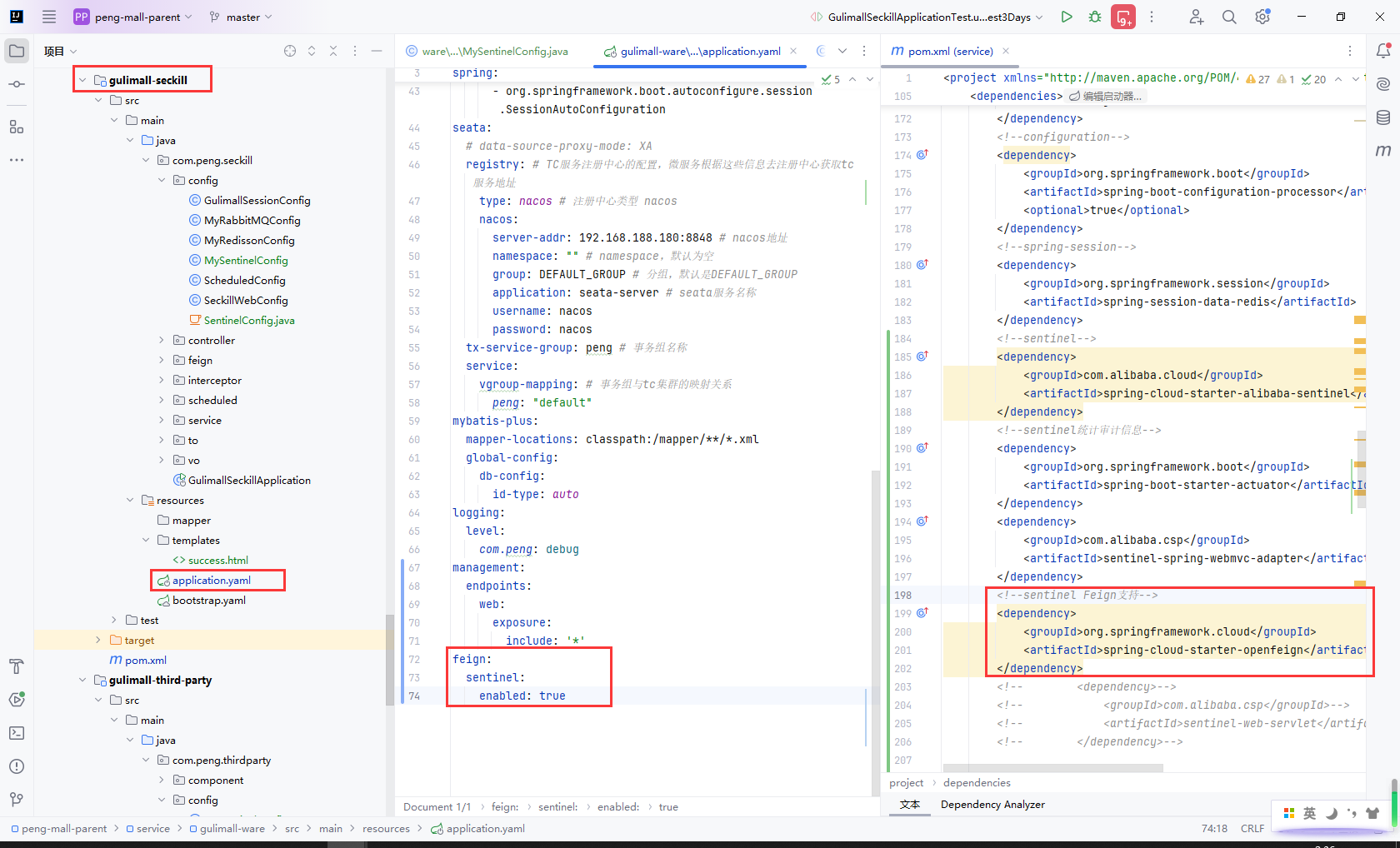Click CRLF line separator in status bar
Image resolution: width=1400 pixels, height=848 pixels.
tap(1252, 829)
